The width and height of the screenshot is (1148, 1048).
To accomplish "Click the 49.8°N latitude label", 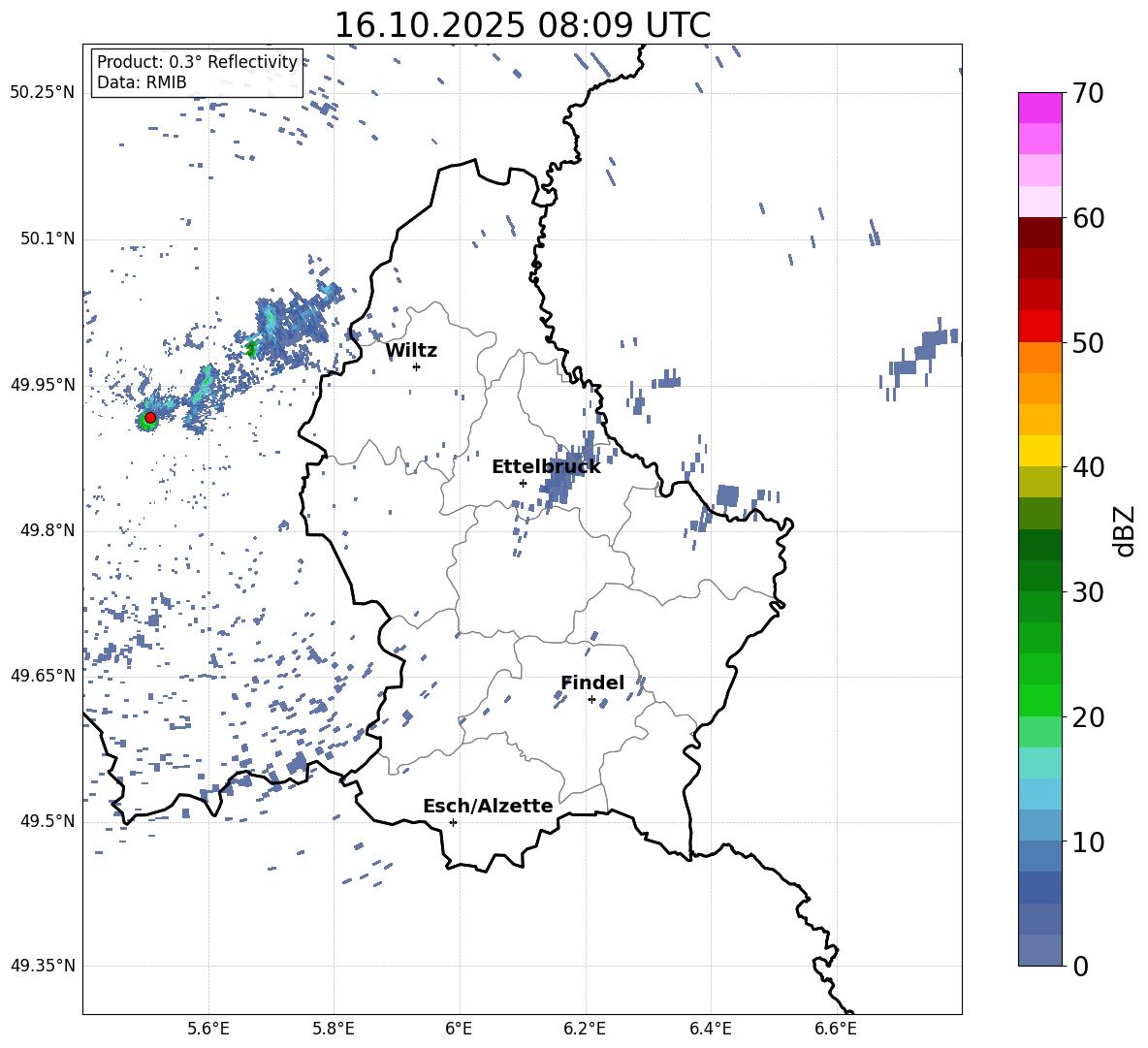I will click(48, 530).
